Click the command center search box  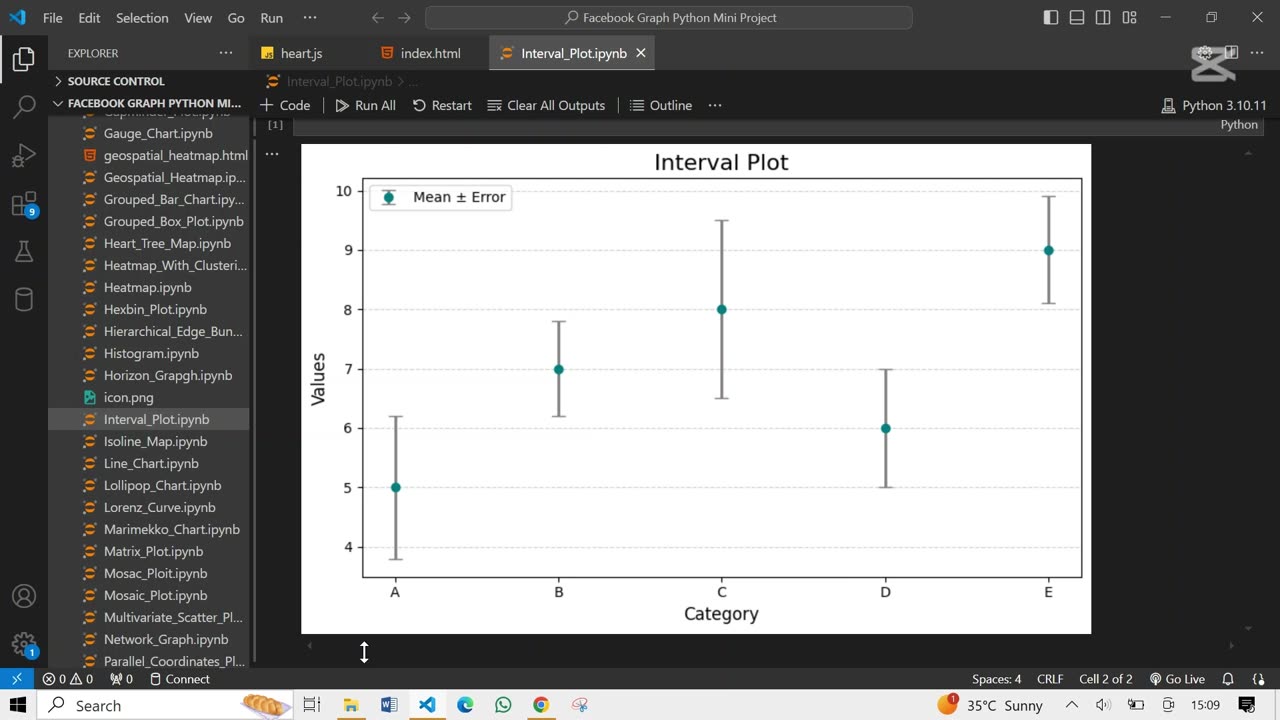click(x=669, y=18)
